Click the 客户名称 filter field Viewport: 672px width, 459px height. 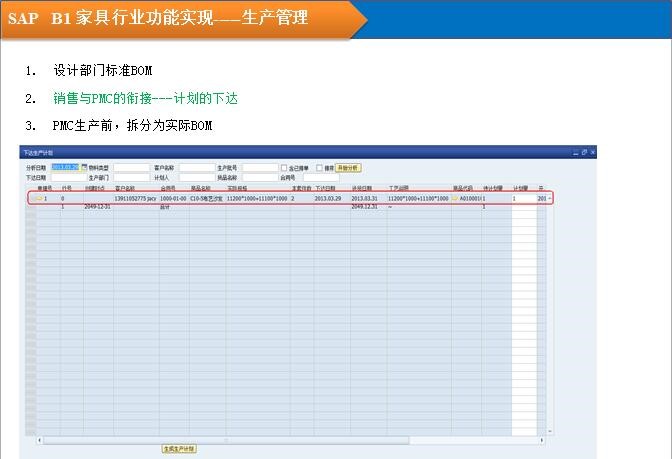click(196, 168)
